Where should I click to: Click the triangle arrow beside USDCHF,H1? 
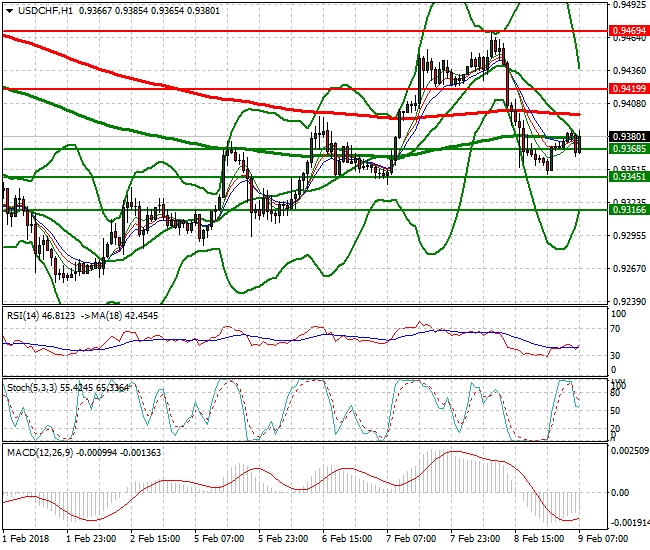coord(10,11)
